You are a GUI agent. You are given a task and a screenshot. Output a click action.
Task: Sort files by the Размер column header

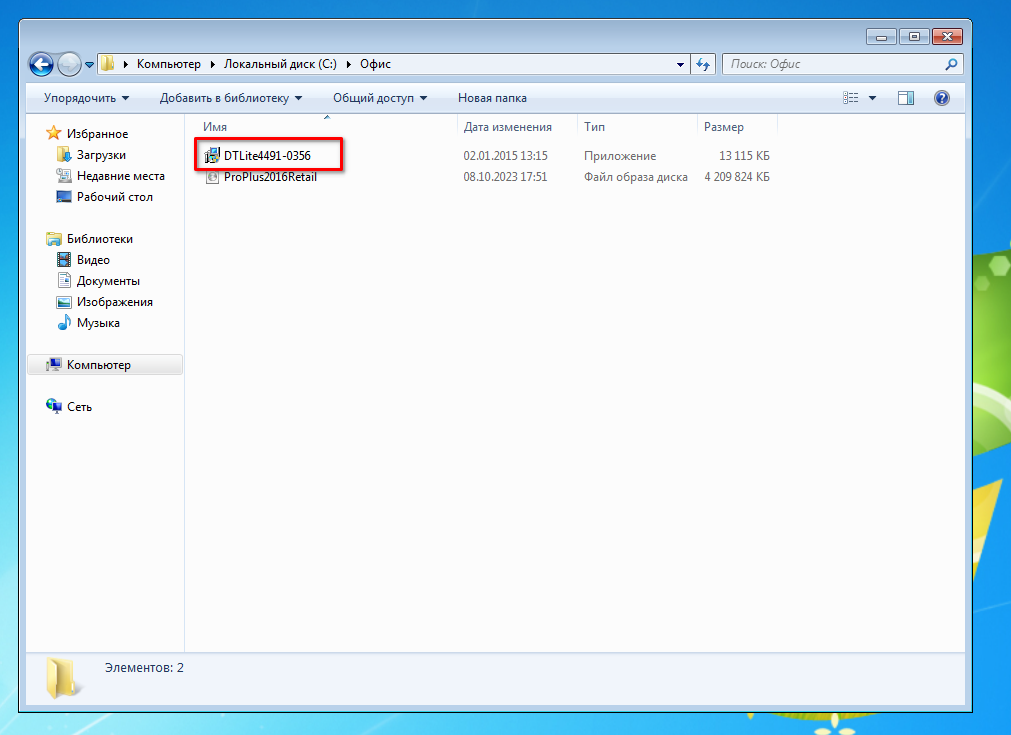click(724, 127)
